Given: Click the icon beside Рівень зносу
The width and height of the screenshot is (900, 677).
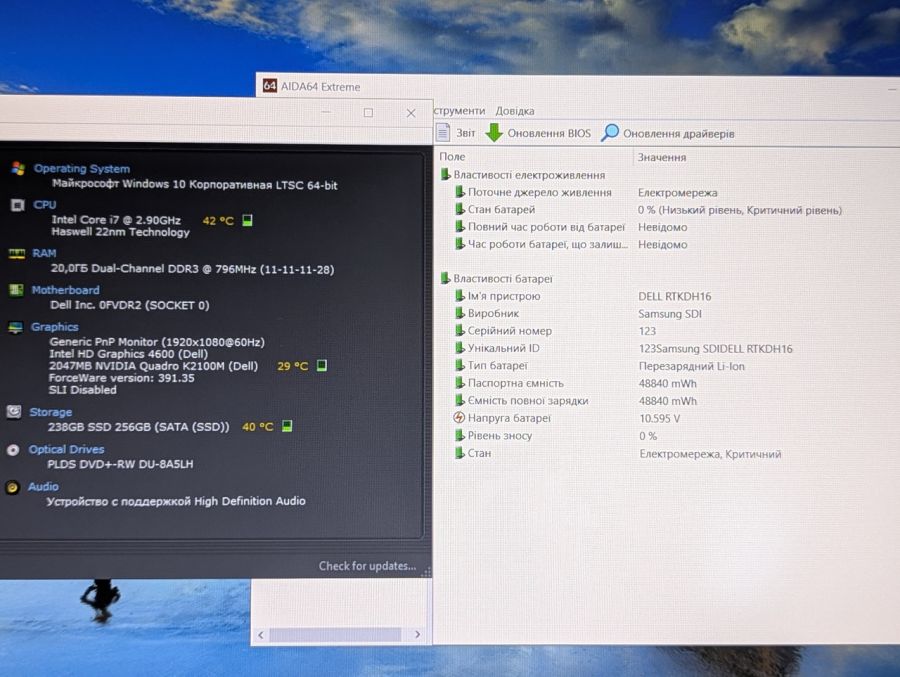Looking at the screenshot, I should 460,435.
